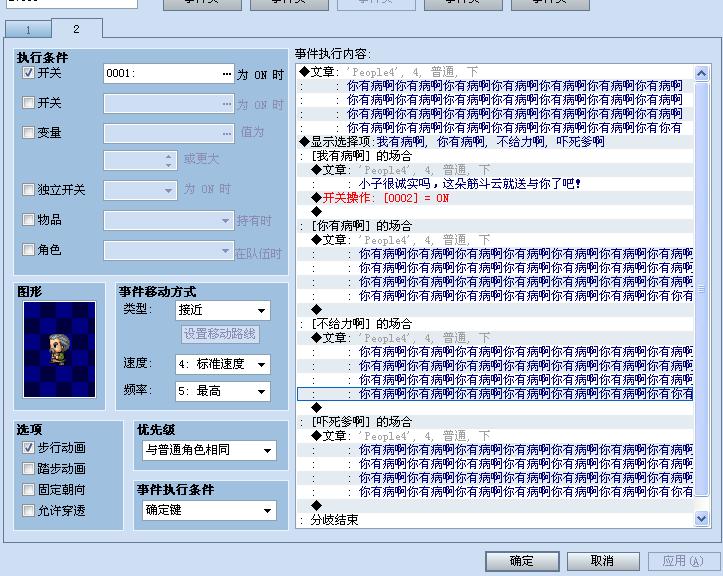Switch to event page tab 1
Image resolution: width=723 pixels, height=576 pixels.
(x=28, y=30)
